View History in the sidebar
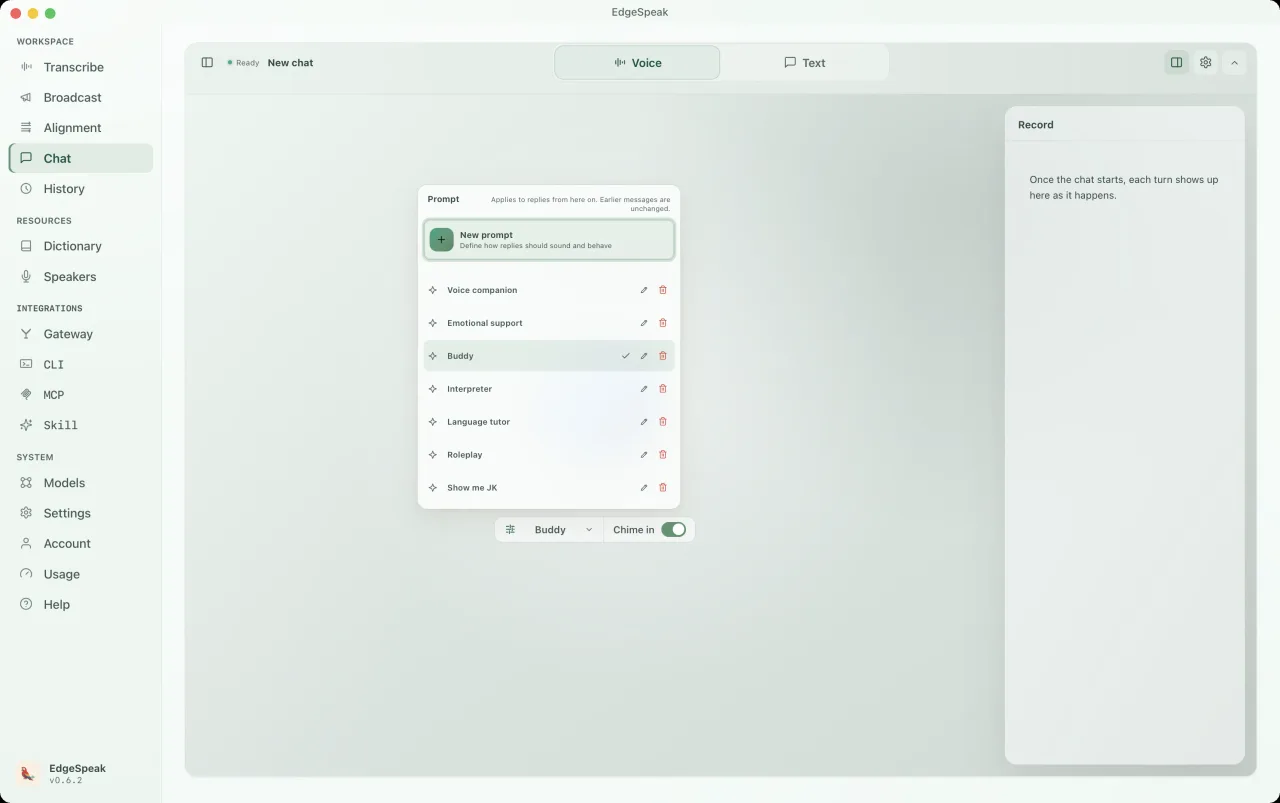1280x803 pixels. point(81,189)
